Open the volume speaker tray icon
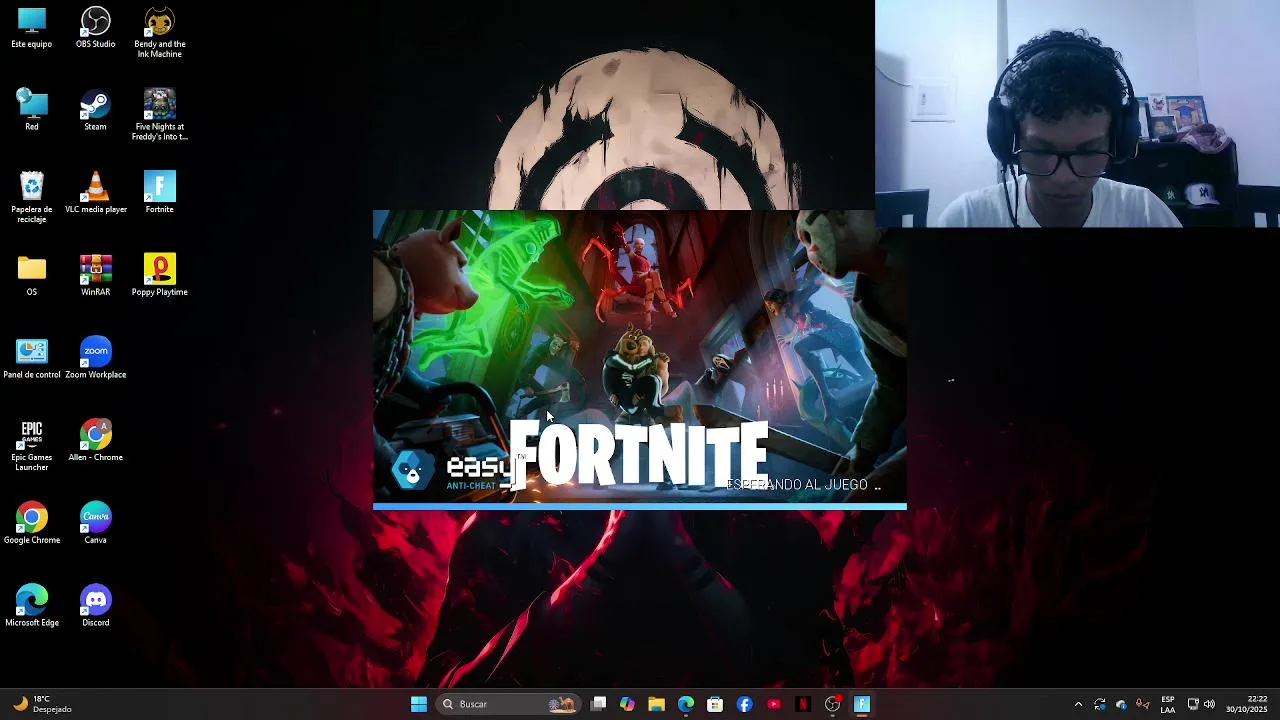The image size is (1280, 720). coord(1209,704)
